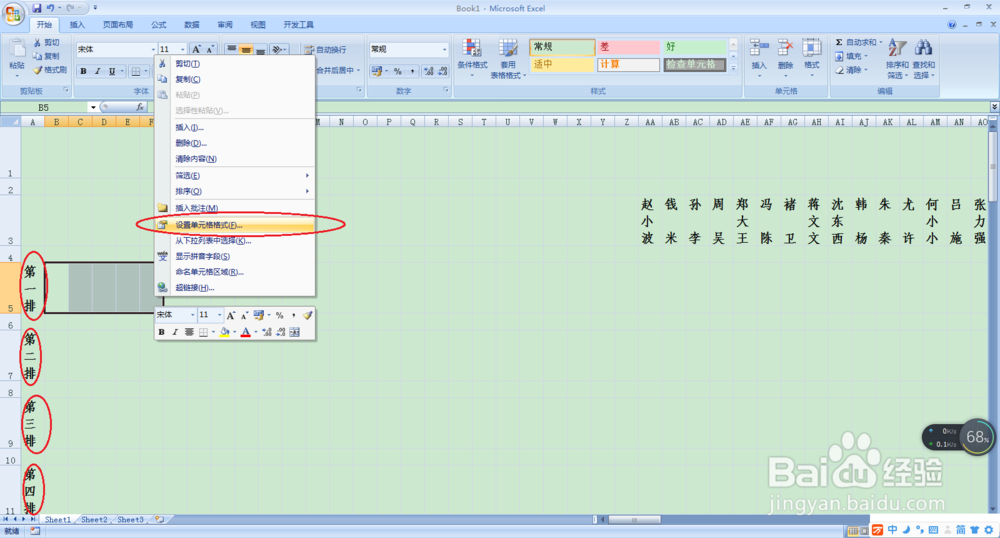This screenshot has height=538, width=1000.
Task: Click ribbon Copy (复制) button
Action: tap(47, 56)
